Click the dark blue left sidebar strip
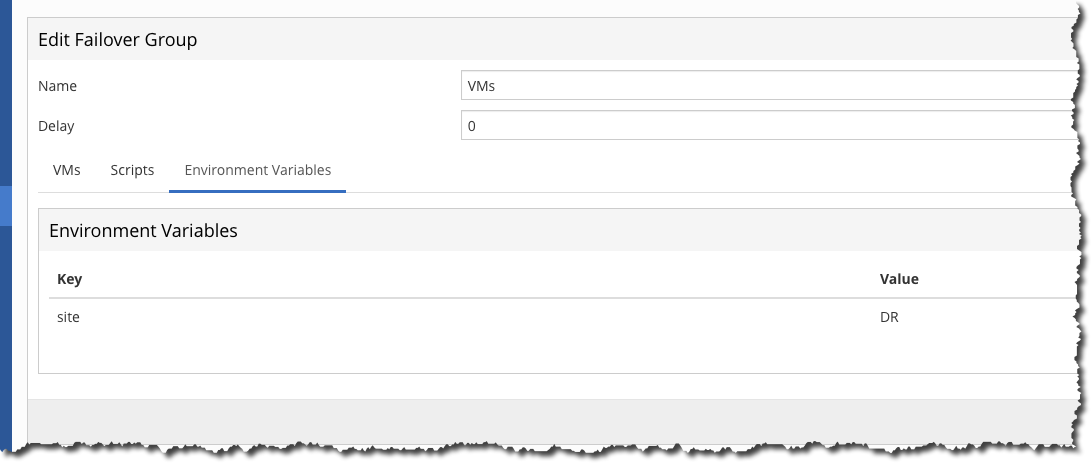This screenshot has height=463, width=1092. click(5, 320)
